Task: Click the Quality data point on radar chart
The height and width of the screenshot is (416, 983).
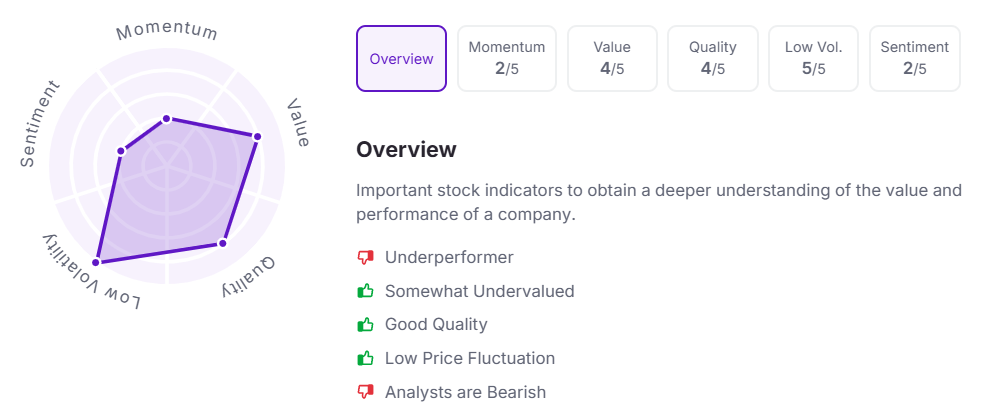Action: pos(223,243)
